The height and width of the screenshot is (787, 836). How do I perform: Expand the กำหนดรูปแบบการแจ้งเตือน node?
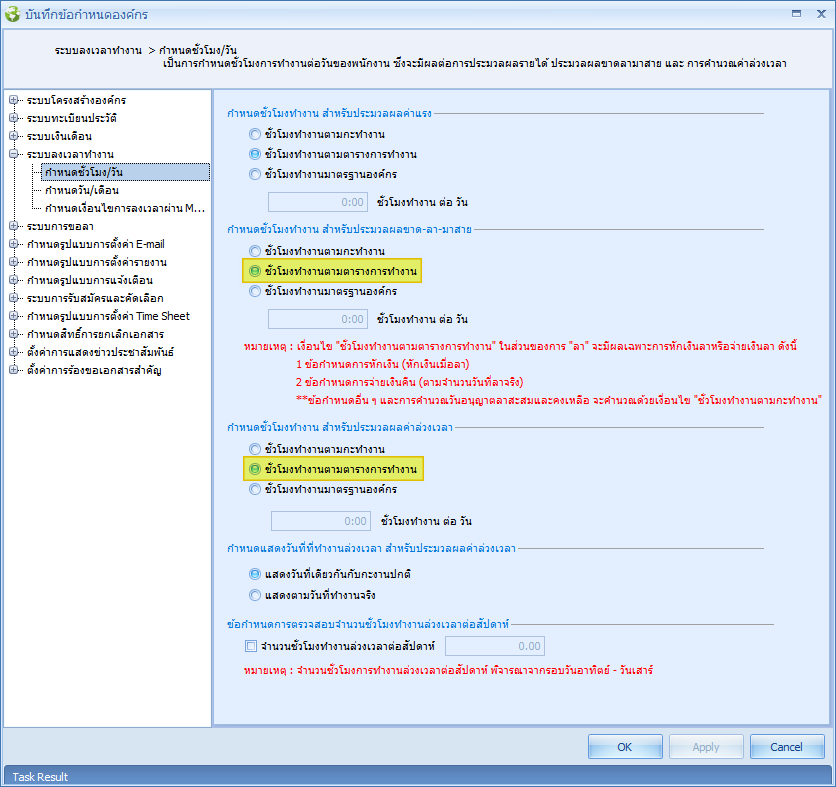coord(13,280)
